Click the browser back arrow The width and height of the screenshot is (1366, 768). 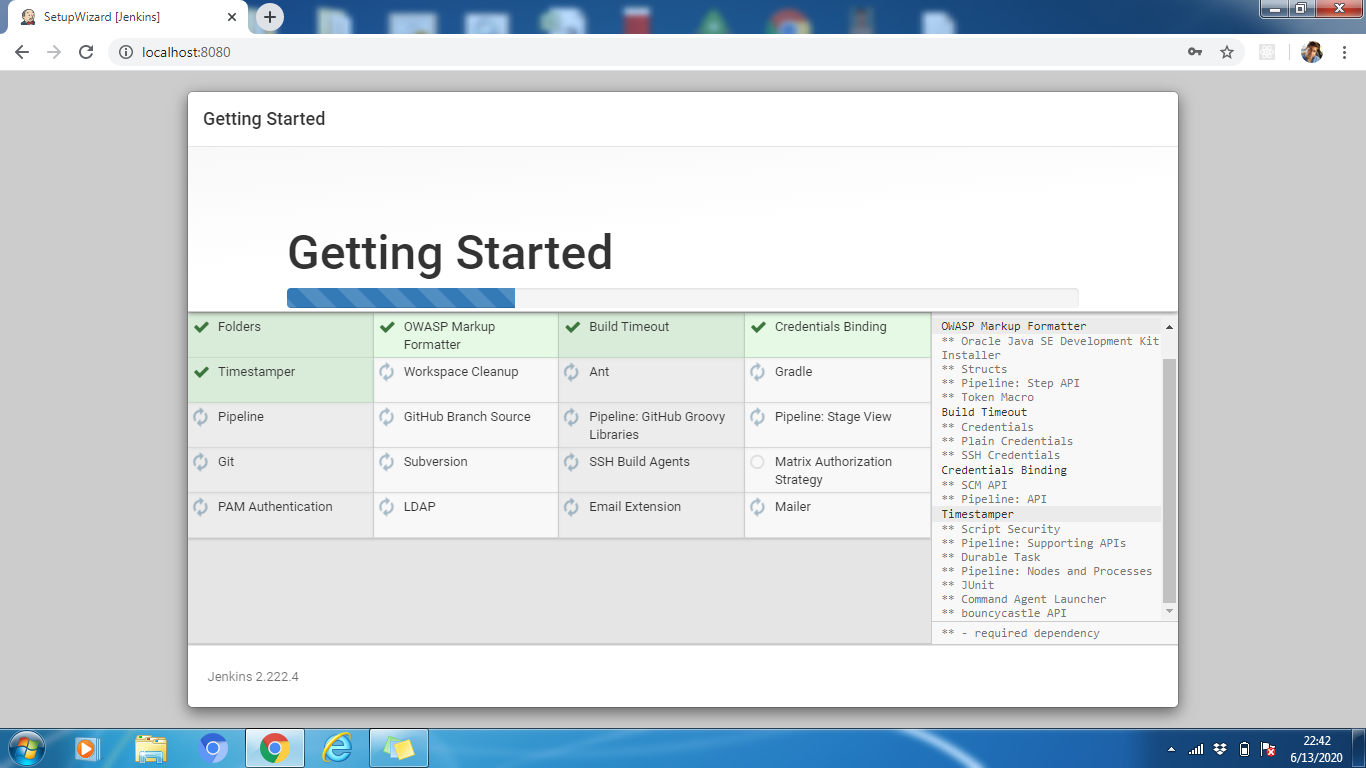pyautogui.click(x=22, y=52)
